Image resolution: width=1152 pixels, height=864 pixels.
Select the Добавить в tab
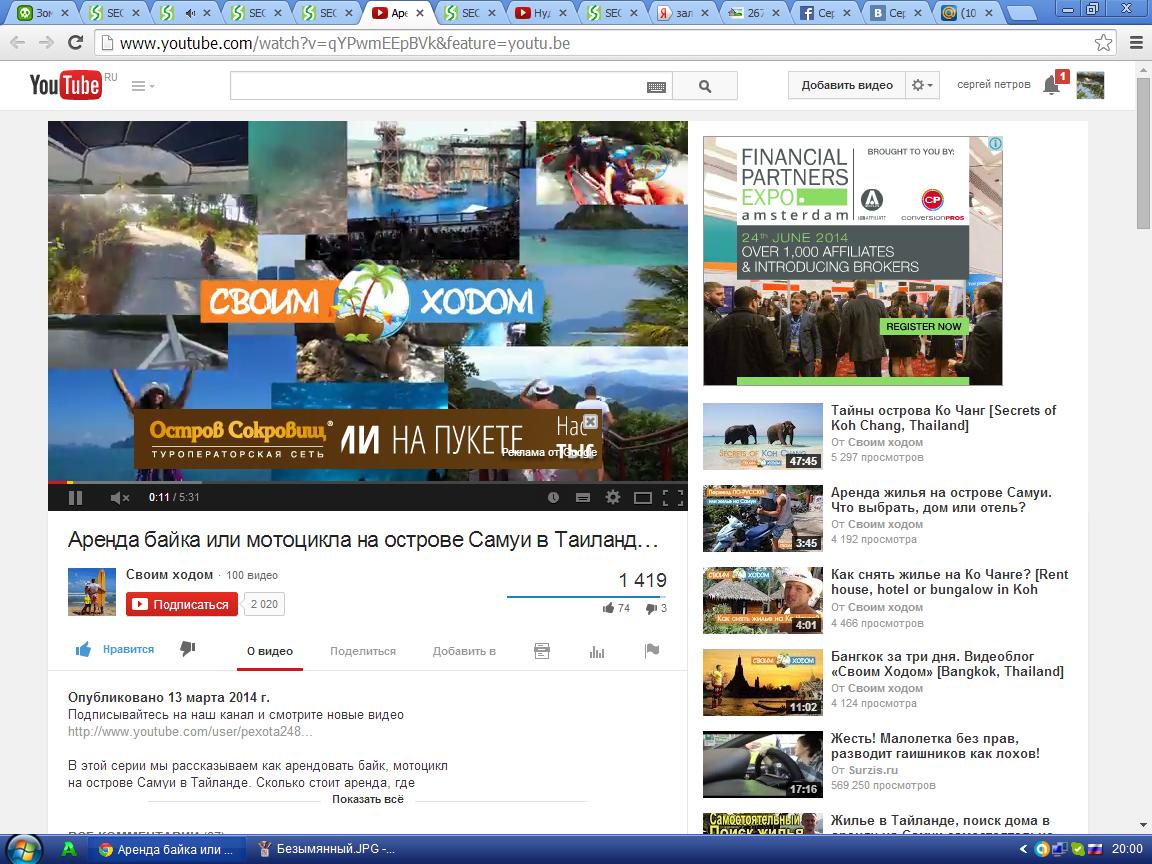tap(464, 651)
